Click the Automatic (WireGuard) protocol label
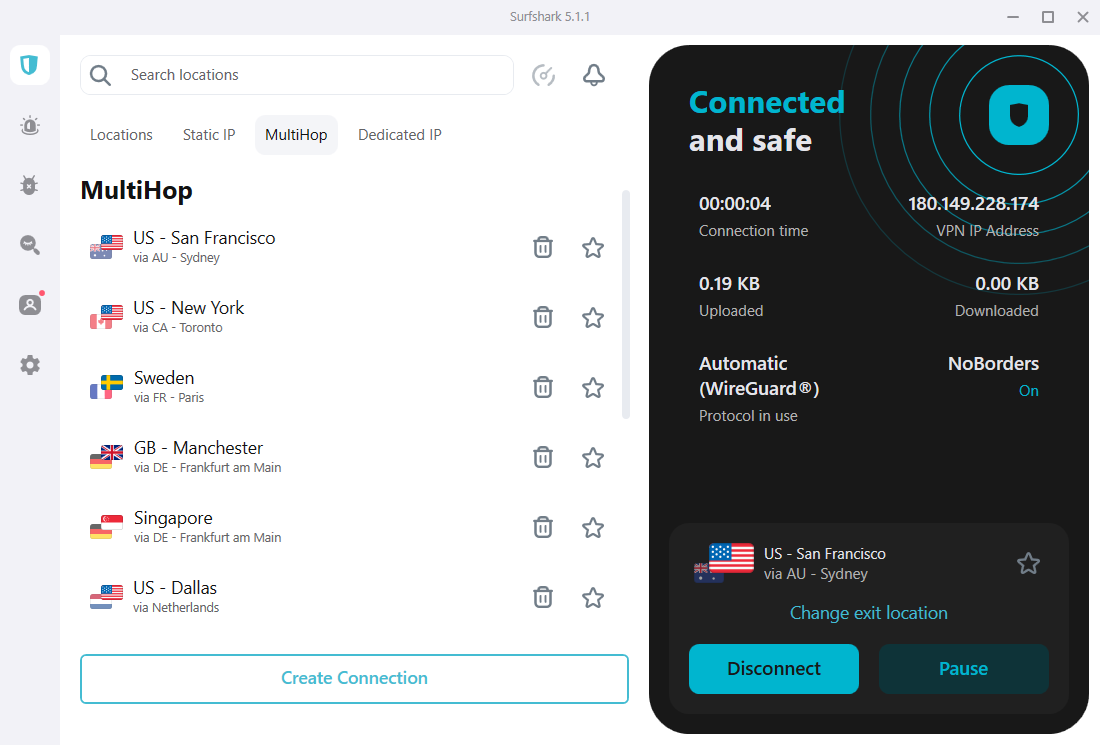This screenshot has width=1100, height=745. click(x=758, y=376)
